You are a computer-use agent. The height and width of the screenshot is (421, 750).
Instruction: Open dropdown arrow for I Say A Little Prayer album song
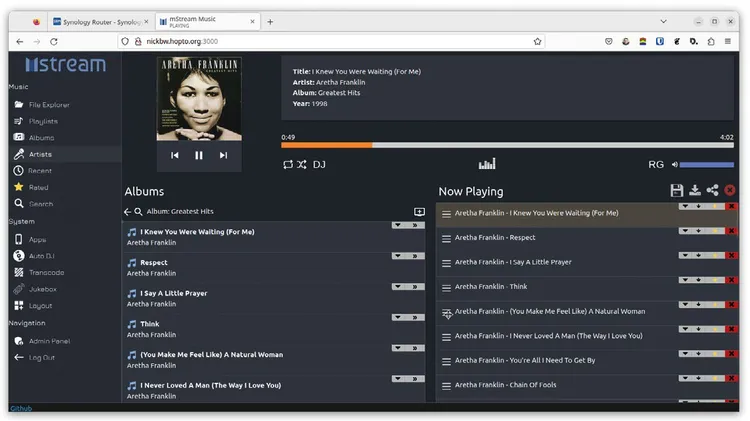click(397, 286)
